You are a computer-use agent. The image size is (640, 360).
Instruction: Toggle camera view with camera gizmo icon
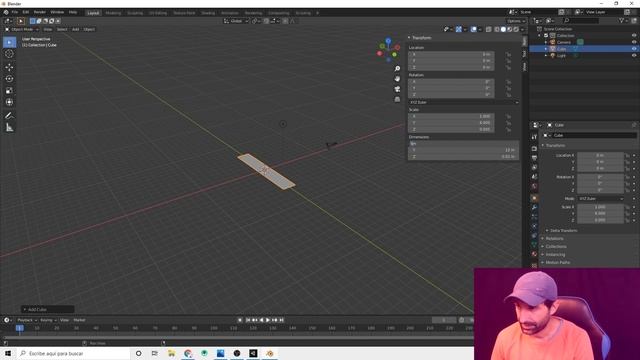click(397, 89)
